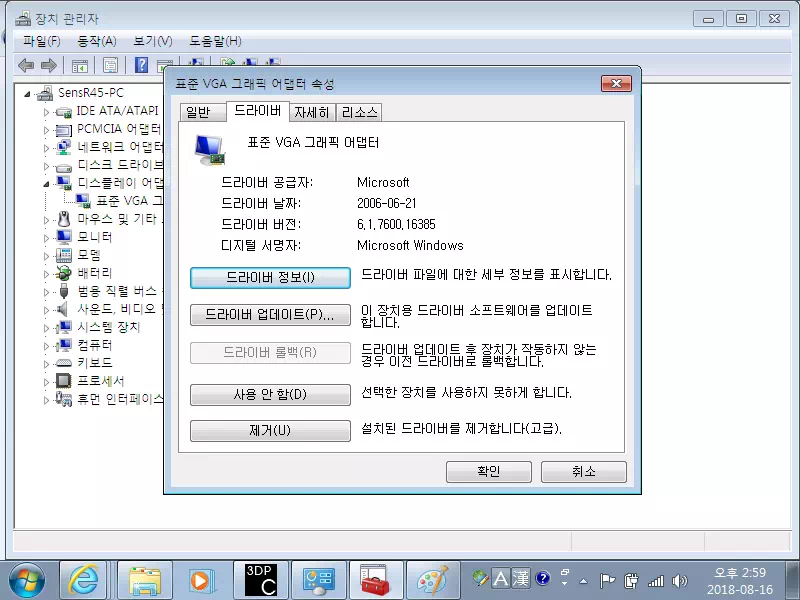Screen dimensions: 800x600
Task: Open the 3DP Chip taskbar item
Action: [x=261, y=580]
